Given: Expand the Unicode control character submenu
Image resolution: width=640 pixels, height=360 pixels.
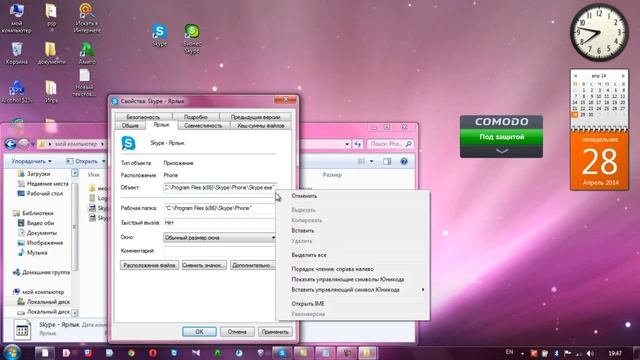Looking at the screenshot, I should 423,290.
